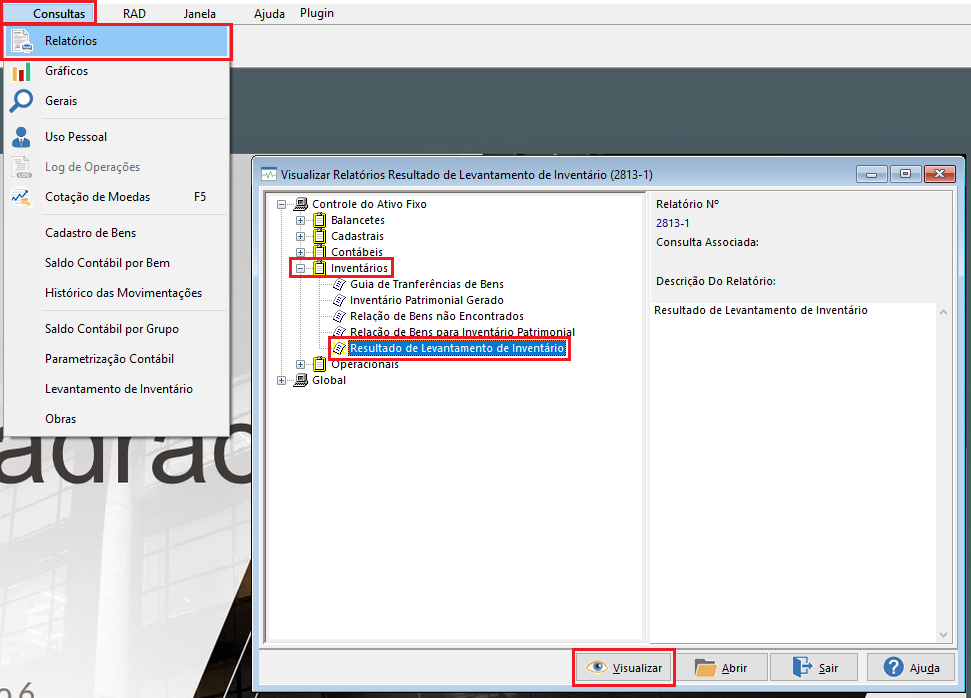Maximize the Visualizar Relatórios window
This screenshot has width=971, height=698.
coord(905,174)
